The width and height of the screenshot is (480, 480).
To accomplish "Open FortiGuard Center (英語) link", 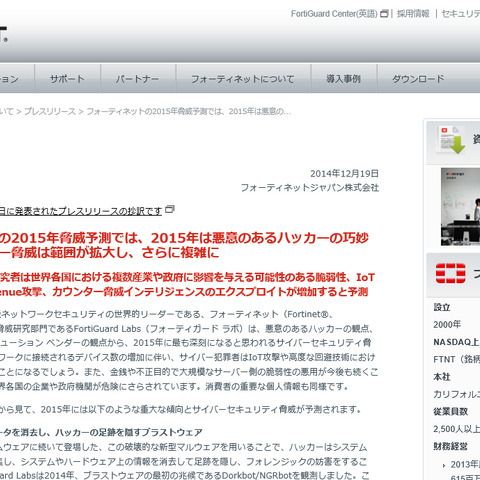I will click(x=334, y=14).
